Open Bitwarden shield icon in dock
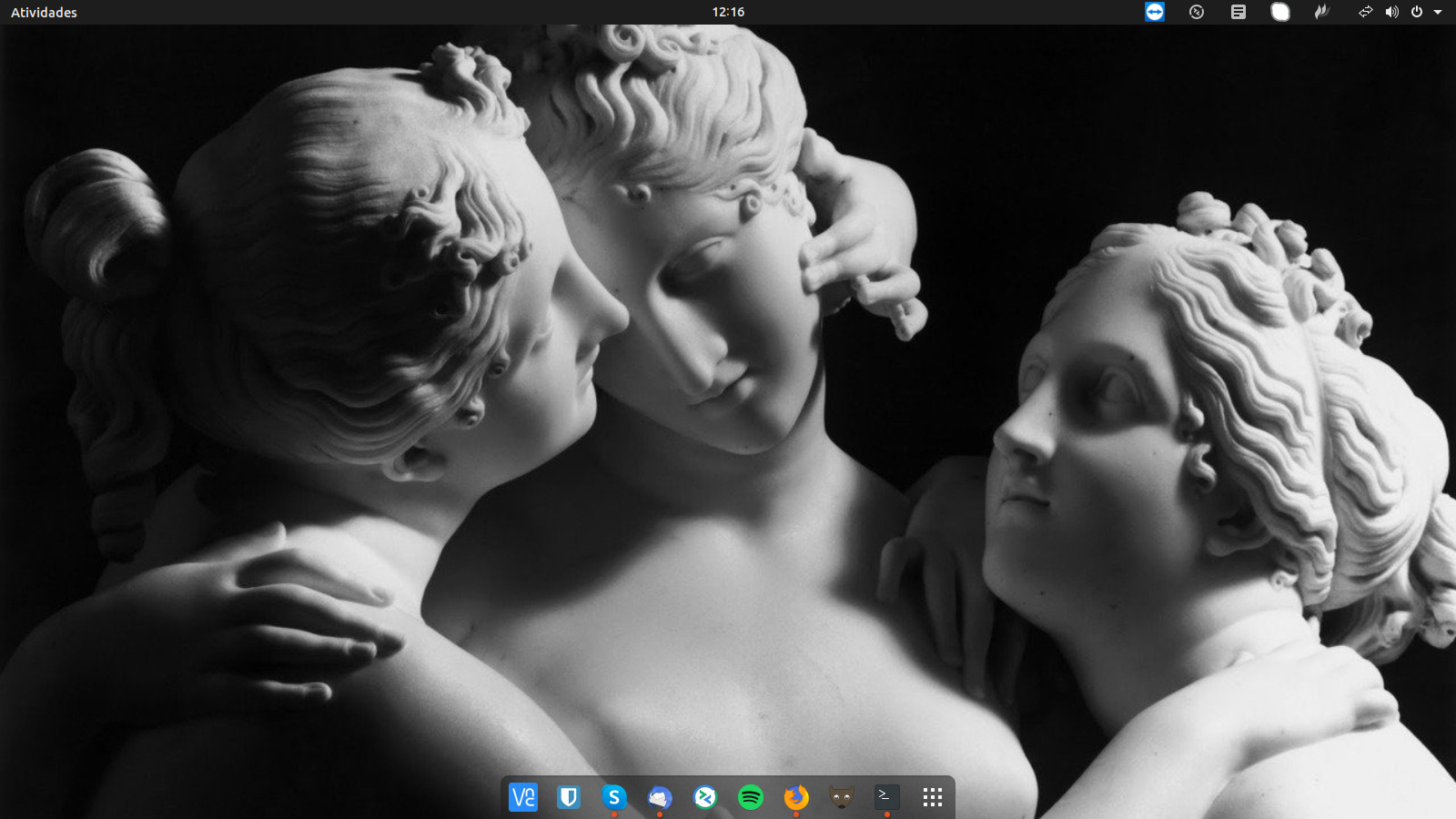The height and width of the screenshot is (819, 1456). [x=569, y=797]
